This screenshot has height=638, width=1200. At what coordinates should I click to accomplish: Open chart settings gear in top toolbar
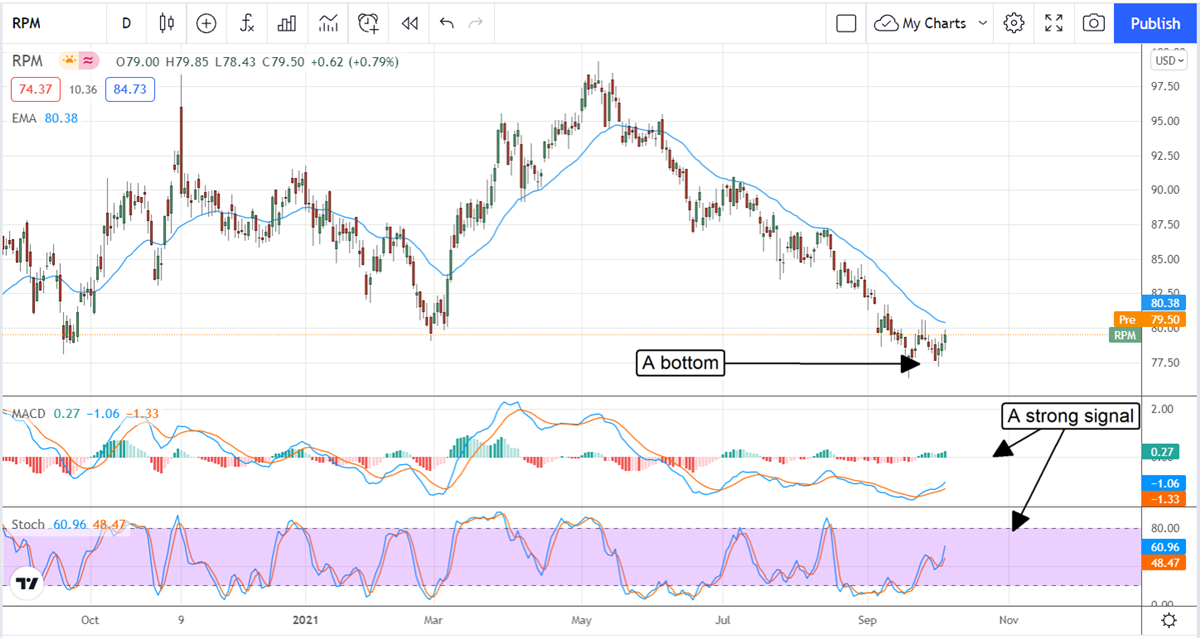tap(1014, 22)
